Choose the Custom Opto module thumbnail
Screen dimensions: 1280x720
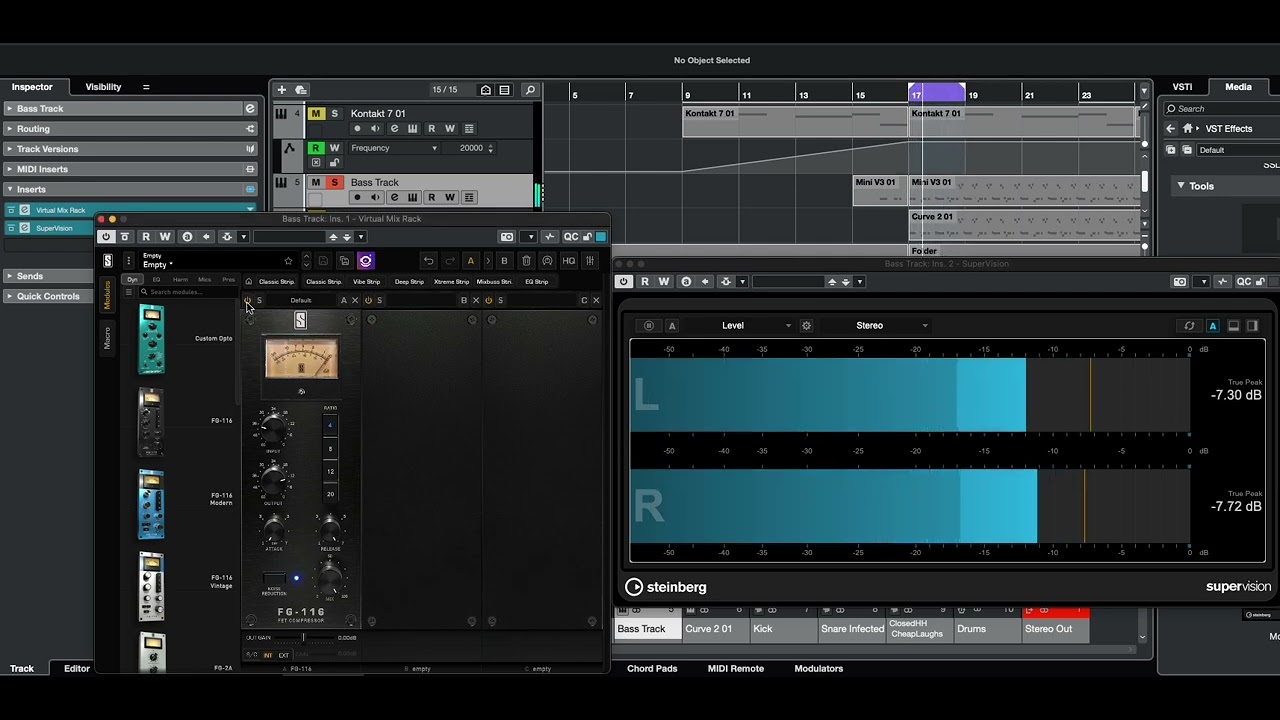tap(151, 339)
